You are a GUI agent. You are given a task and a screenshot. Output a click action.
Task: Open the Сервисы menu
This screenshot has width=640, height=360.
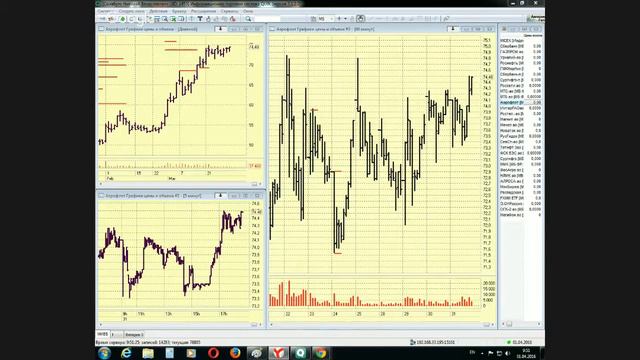229,11
